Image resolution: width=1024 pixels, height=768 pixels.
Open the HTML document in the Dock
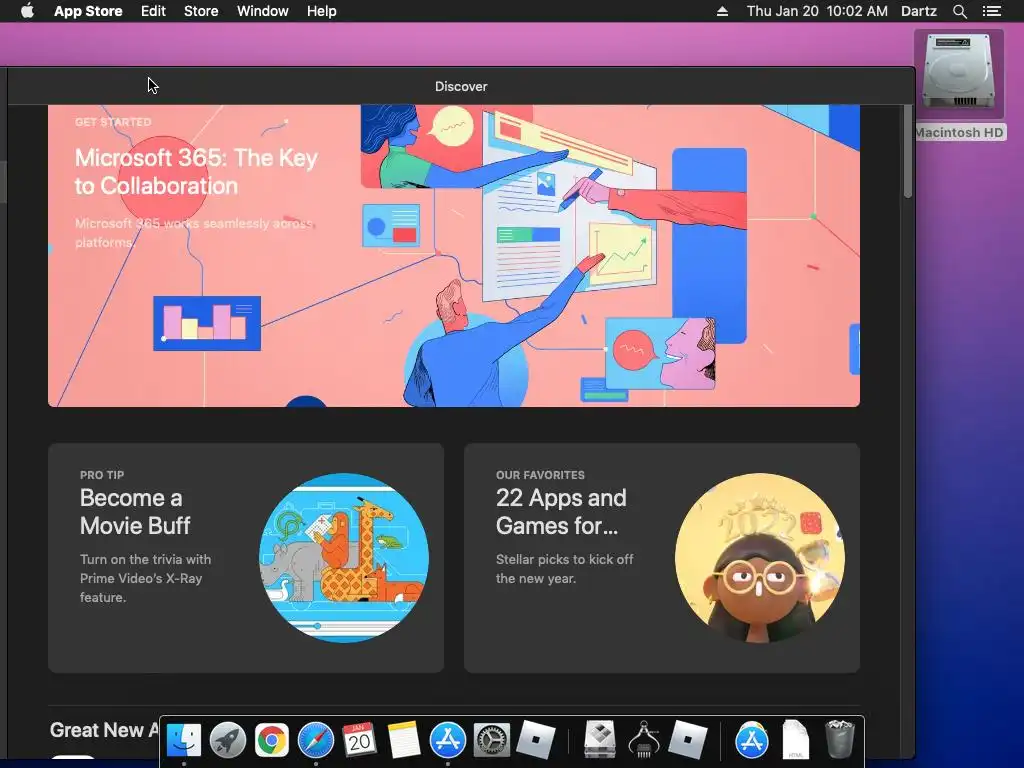coord(795,740)
